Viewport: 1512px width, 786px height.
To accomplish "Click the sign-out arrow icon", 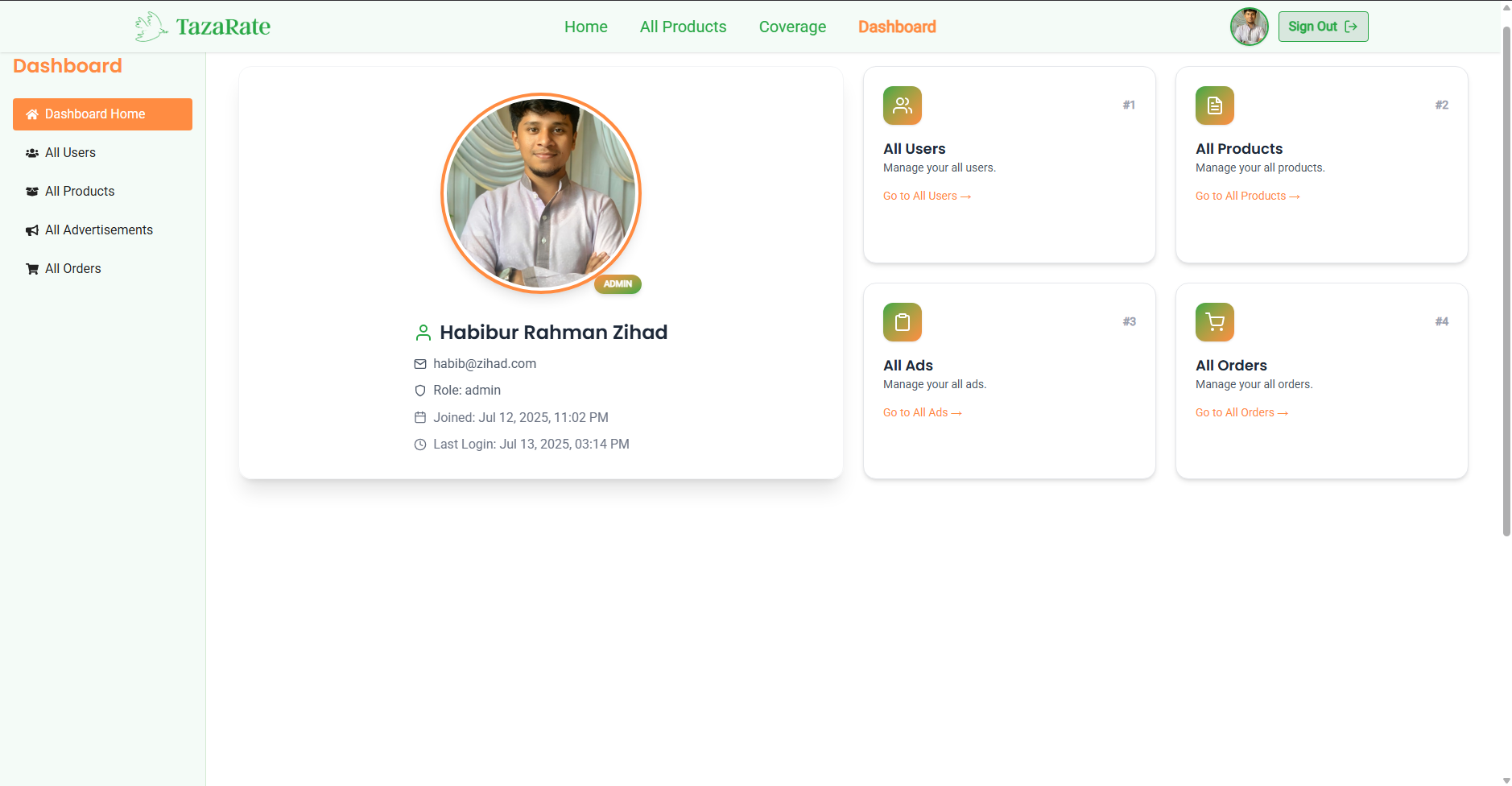I will 1351,27.
